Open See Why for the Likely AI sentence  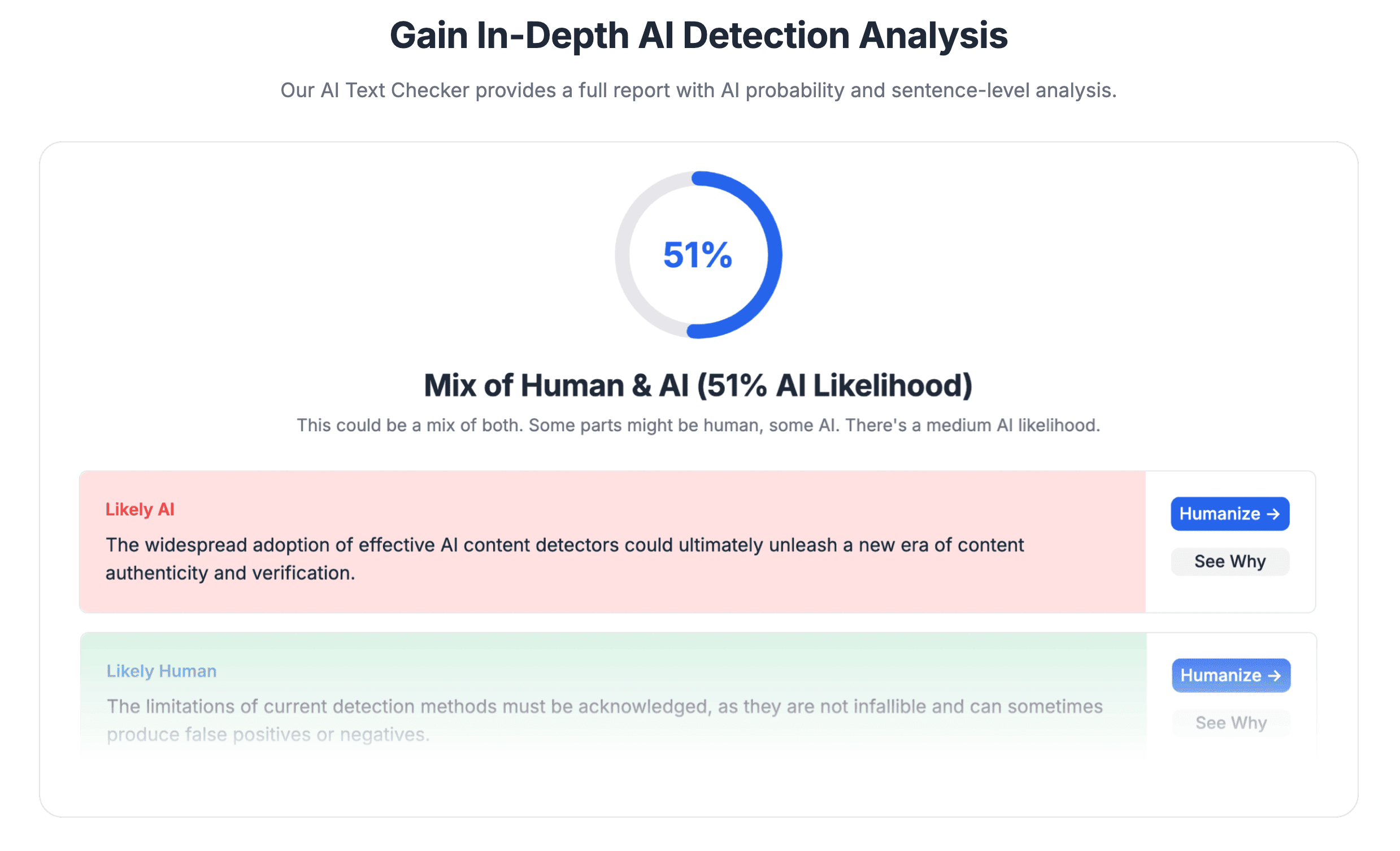tap(1229, 562)
